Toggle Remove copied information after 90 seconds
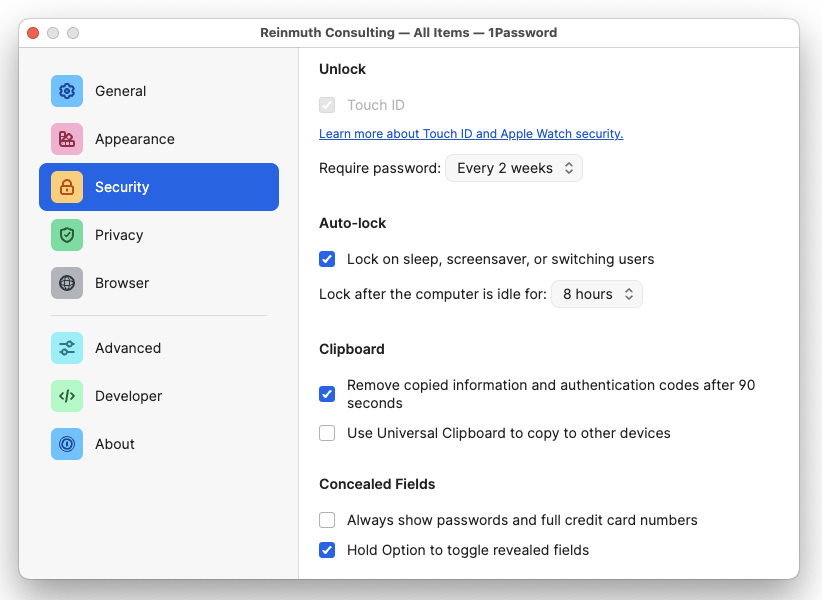 point(327,394)
